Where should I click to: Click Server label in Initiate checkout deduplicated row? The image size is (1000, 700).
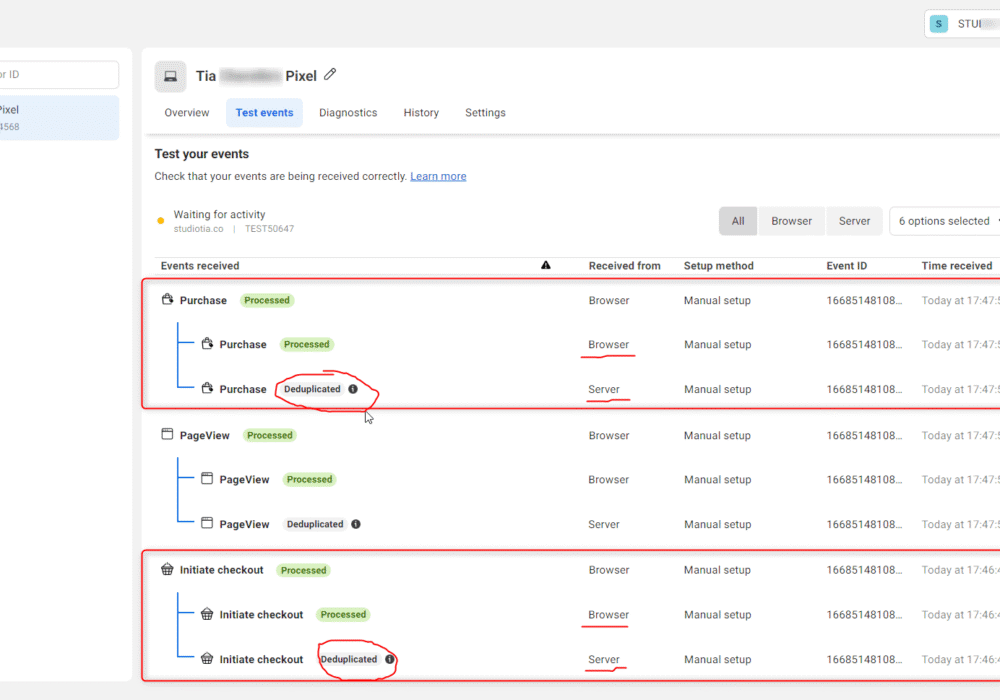click(604, 660)
